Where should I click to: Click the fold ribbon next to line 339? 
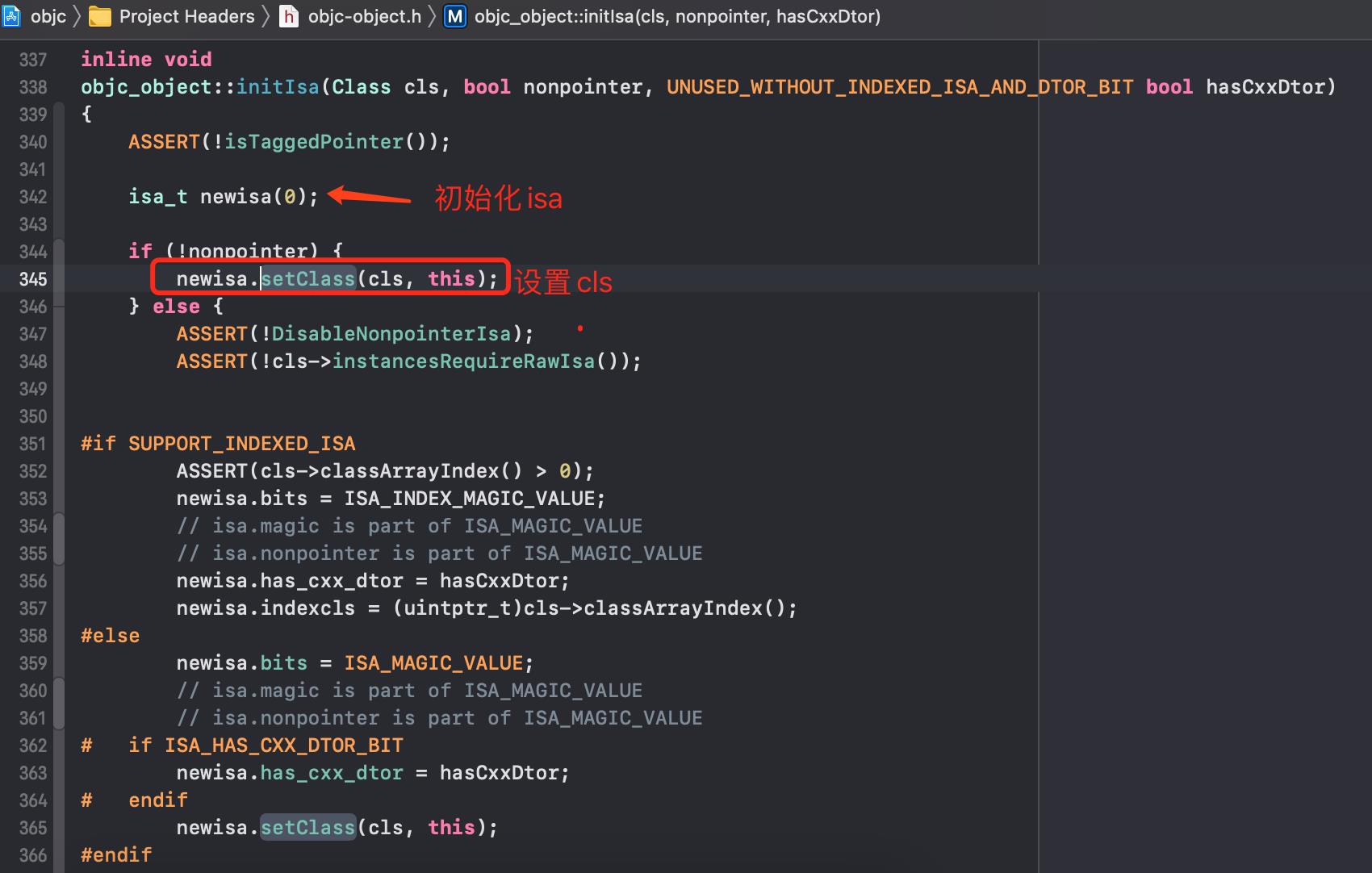click(x=59, y=115)
